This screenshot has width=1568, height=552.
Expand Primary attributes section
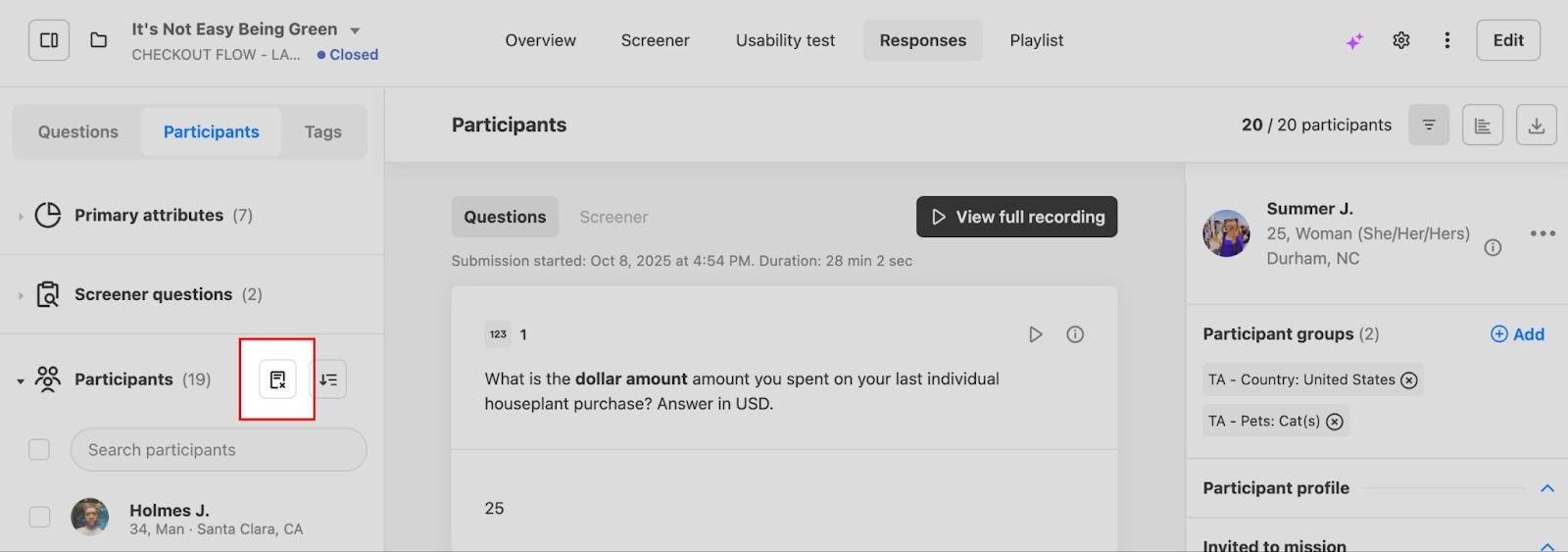tap(21, 216)
